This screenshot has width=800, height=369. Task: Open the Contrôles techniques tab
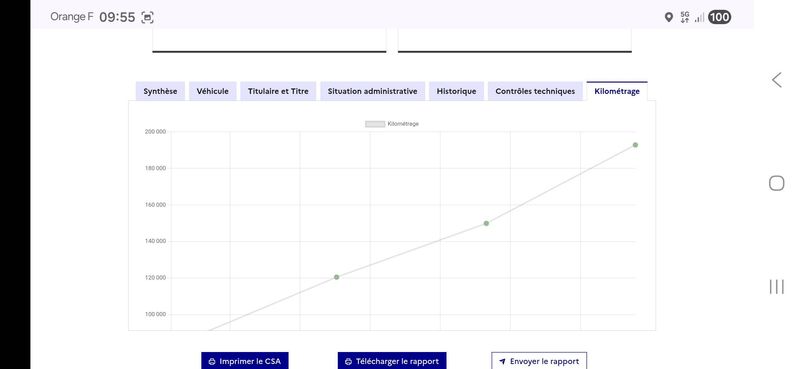535,91
